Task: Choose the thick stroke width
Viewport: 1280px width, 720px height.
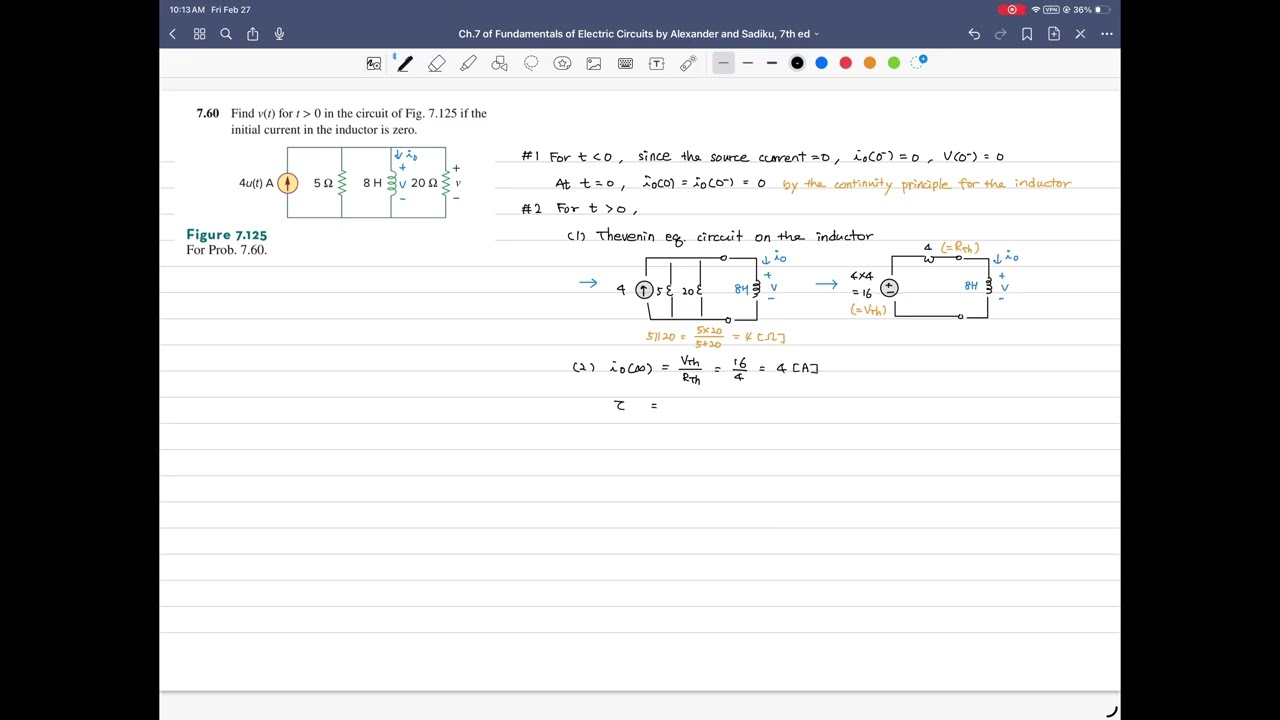Action: tap(772, 63)
